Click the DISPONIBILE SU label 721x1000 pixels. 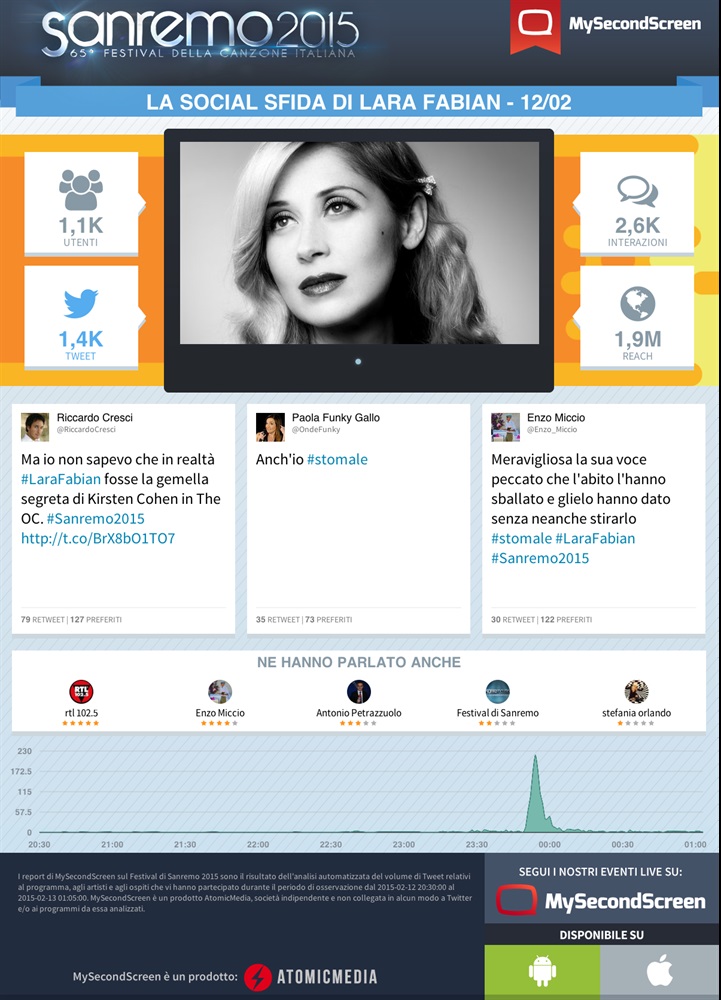pos(602,935)
